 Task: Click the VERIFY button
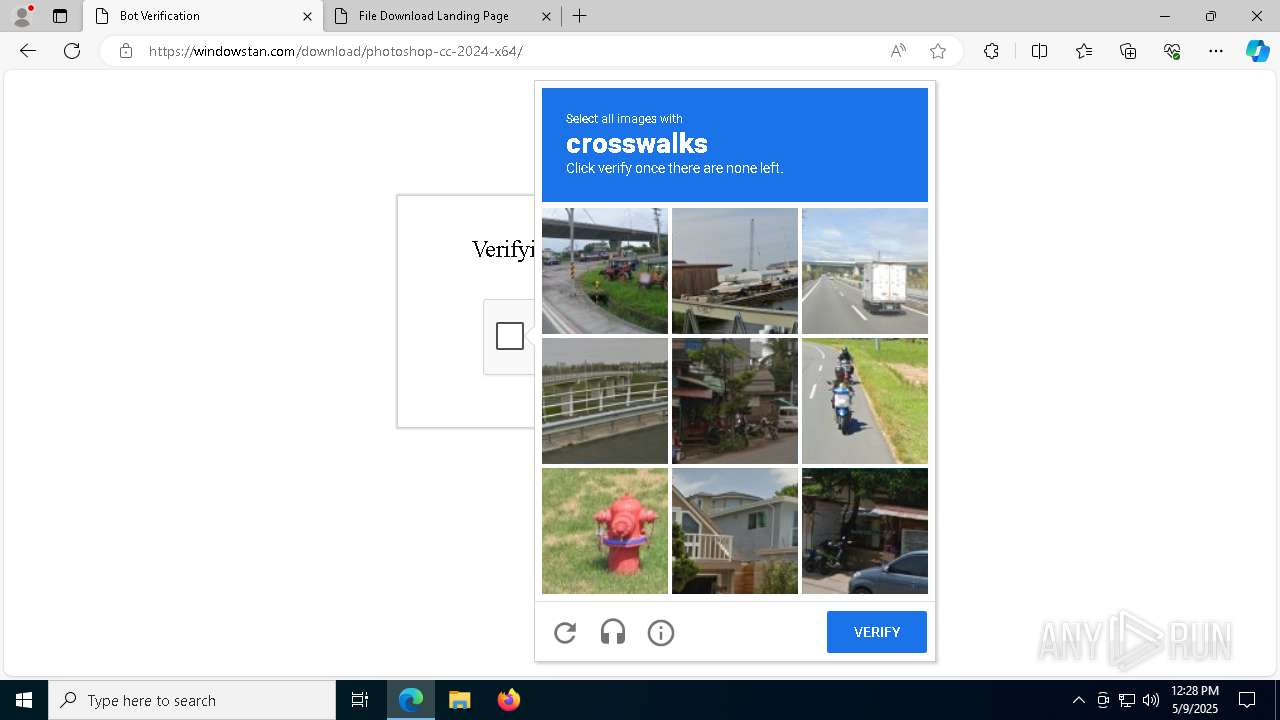click(877, 632)
